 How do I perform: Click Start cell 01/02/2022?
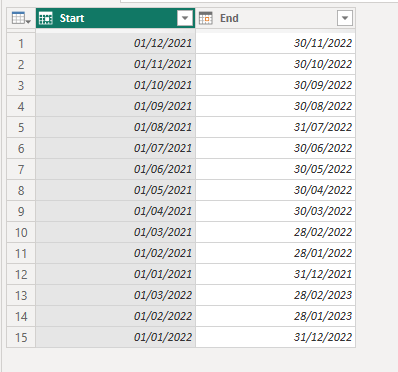click(115, 316)
